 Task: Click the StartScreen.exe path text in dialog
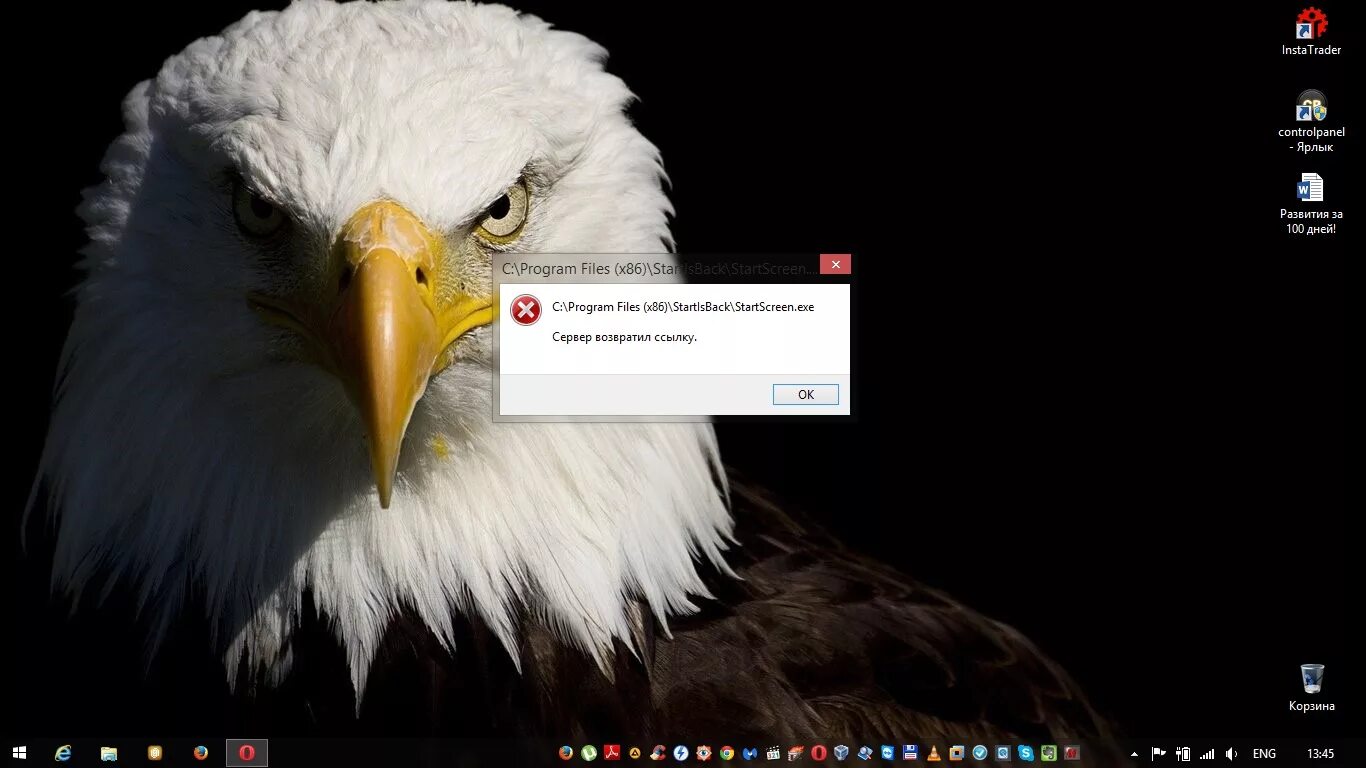[683, 307]
